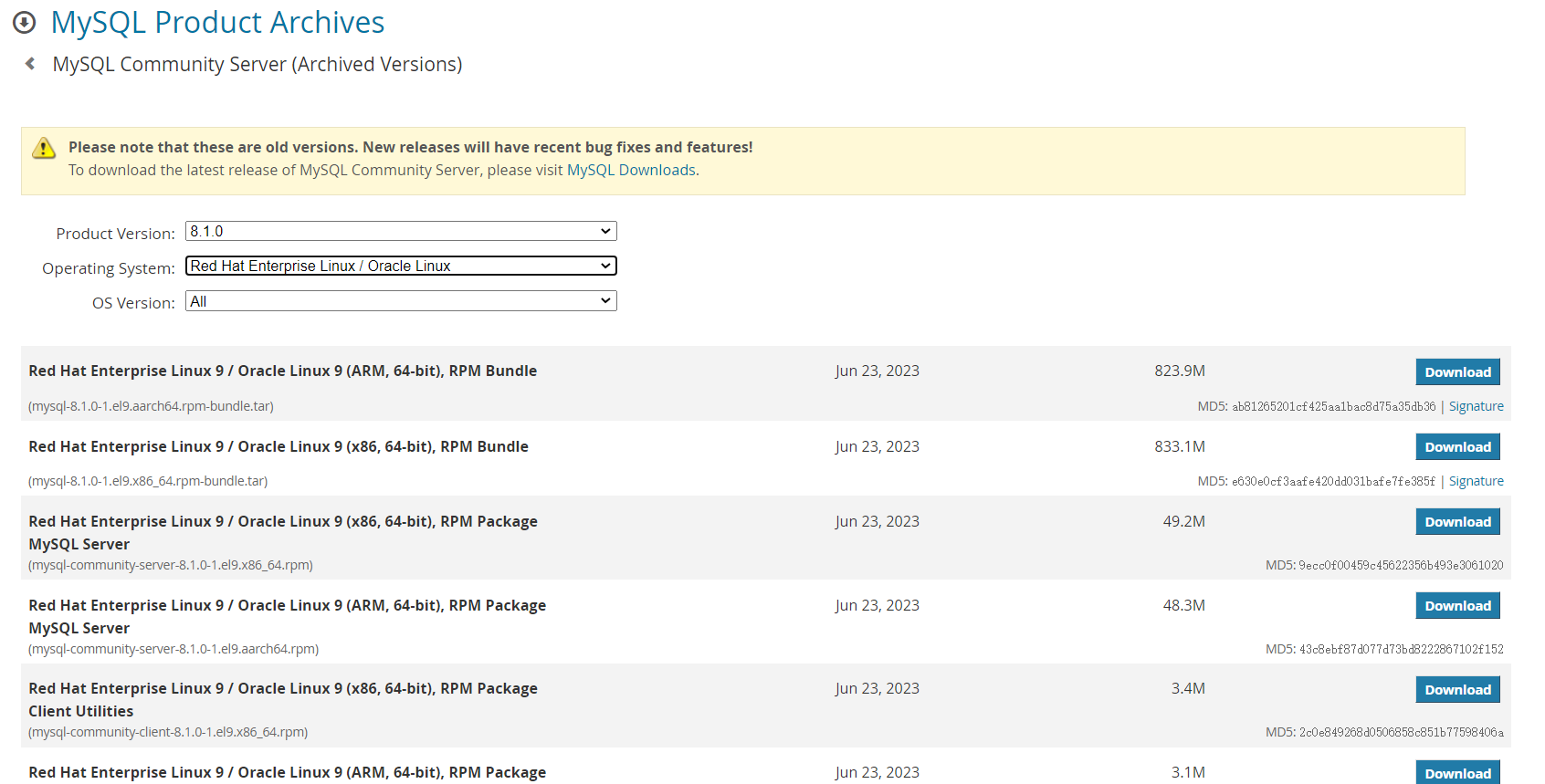The image size is (1545, 784).
Task: Click the download circle icon beside MySQL Product Archives
Action: click(25, 23)
